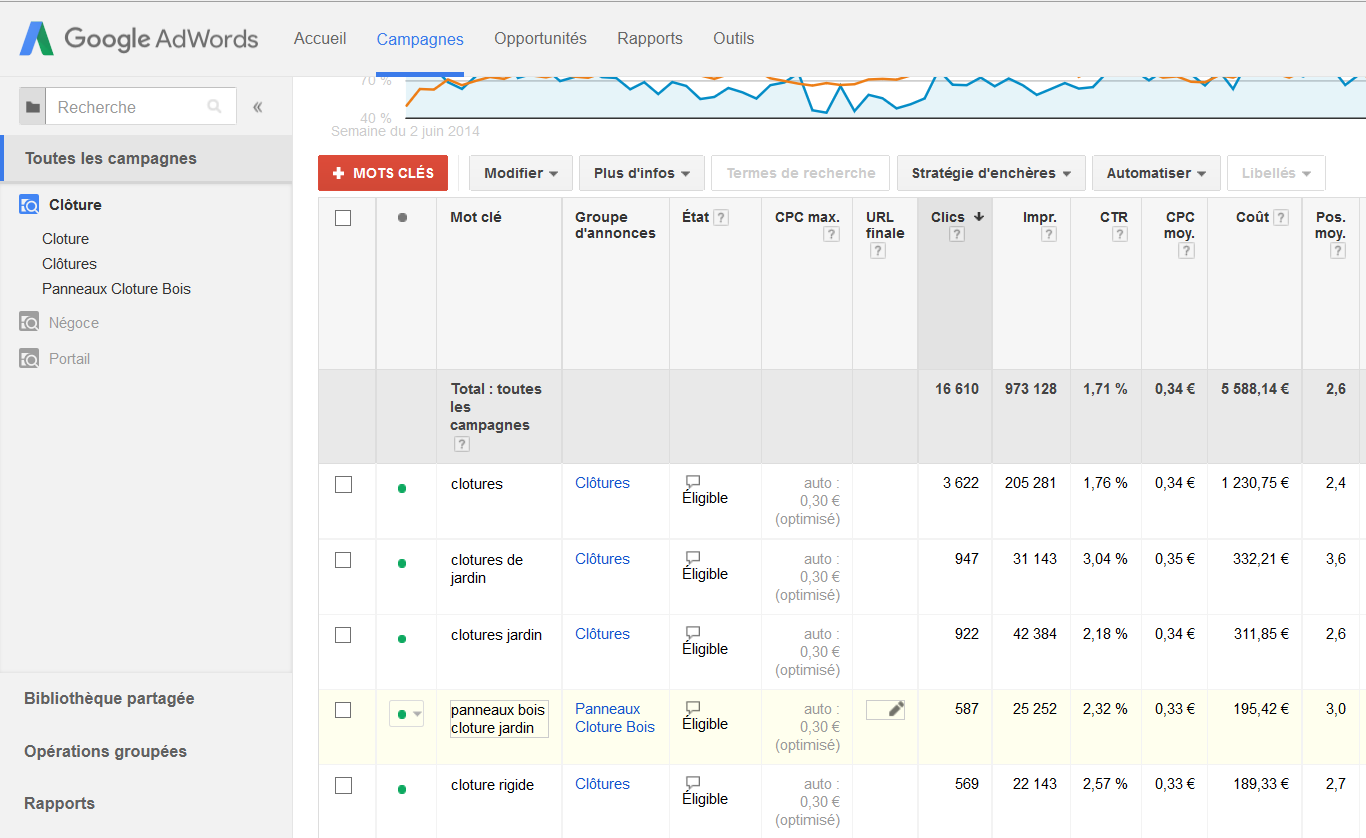Image resolution: width=1366 pixels, height=838 pixels.
Task: Click the red MOTS CLÉS button
Action: (383, 173)
